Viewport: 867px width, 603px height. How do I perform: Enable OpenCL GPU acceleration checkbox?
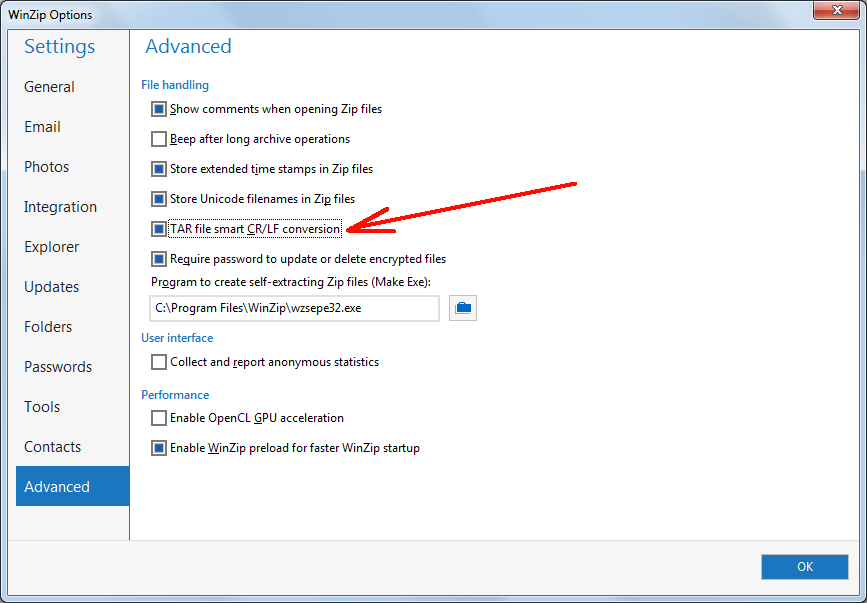tap(159, 418)
